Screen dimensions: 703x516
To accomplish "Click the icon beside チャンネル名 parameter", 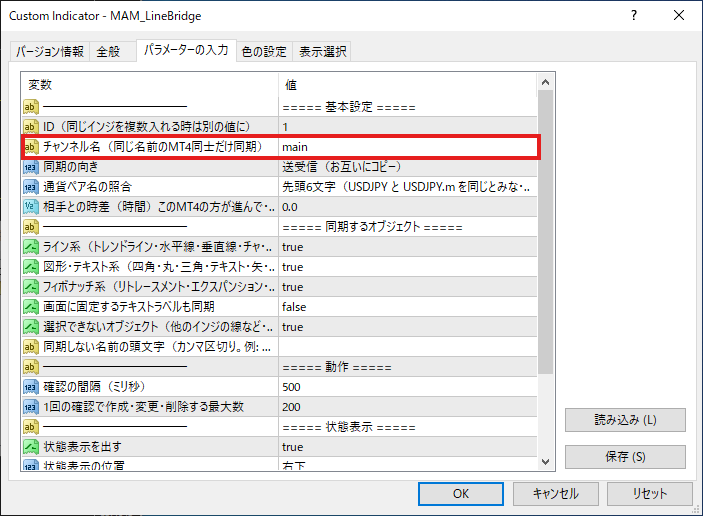I will 31,147.
